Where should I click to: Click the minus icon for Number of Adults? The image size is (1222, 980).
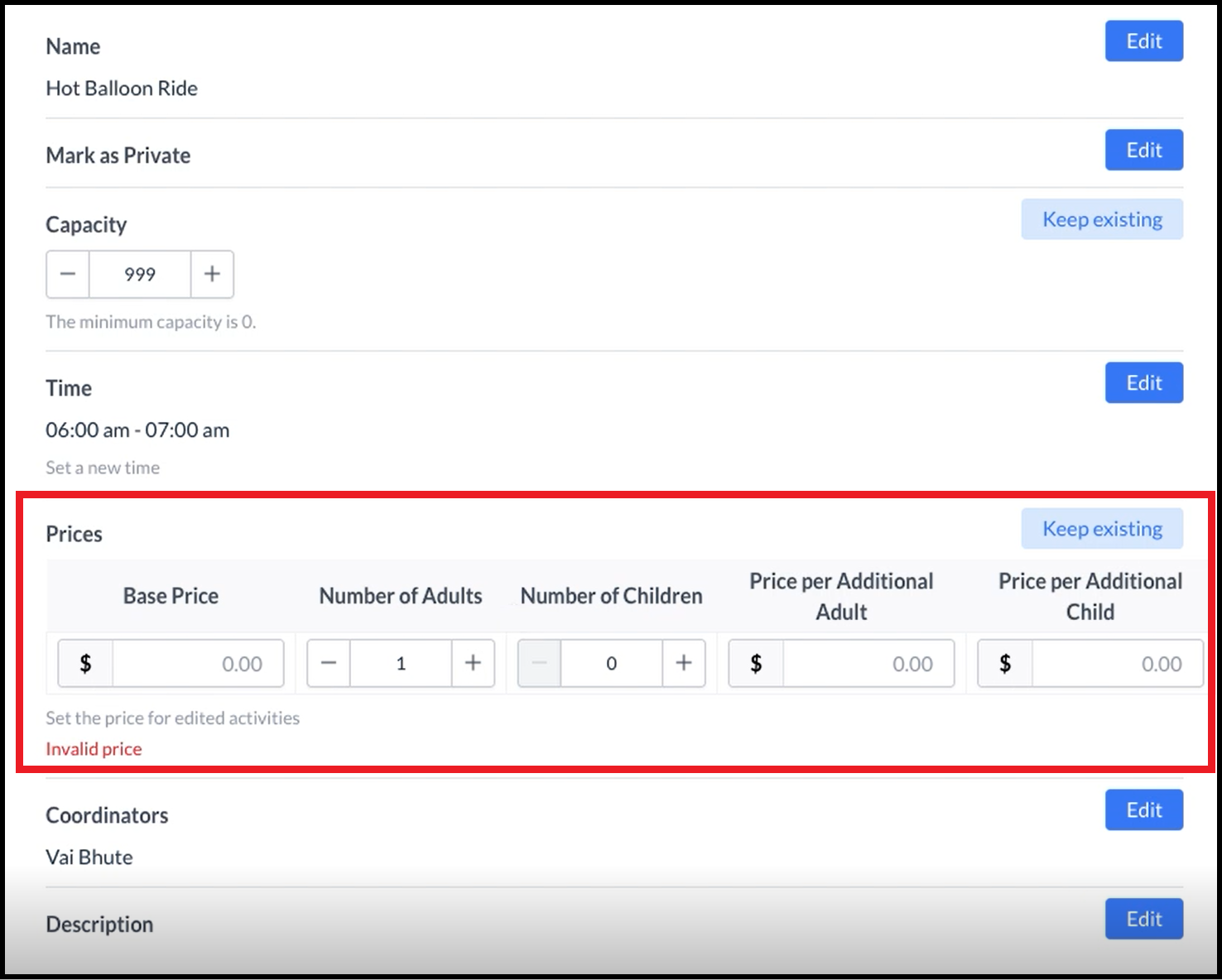point(328,663)
